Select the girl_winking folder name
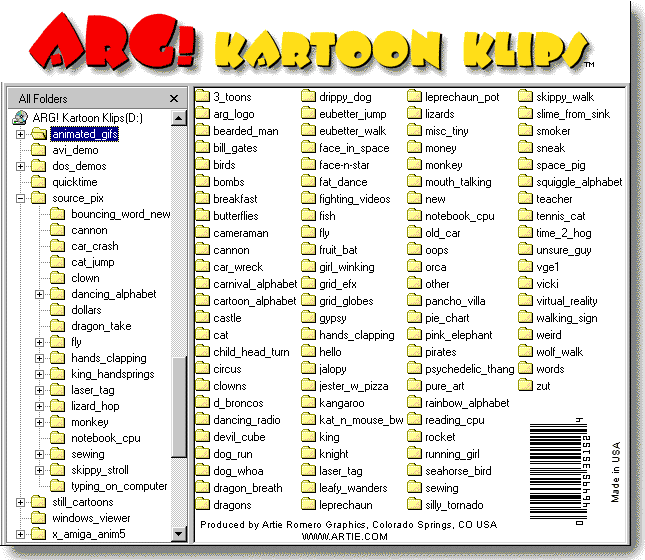 pyautogui.click(x=347, y=267)
